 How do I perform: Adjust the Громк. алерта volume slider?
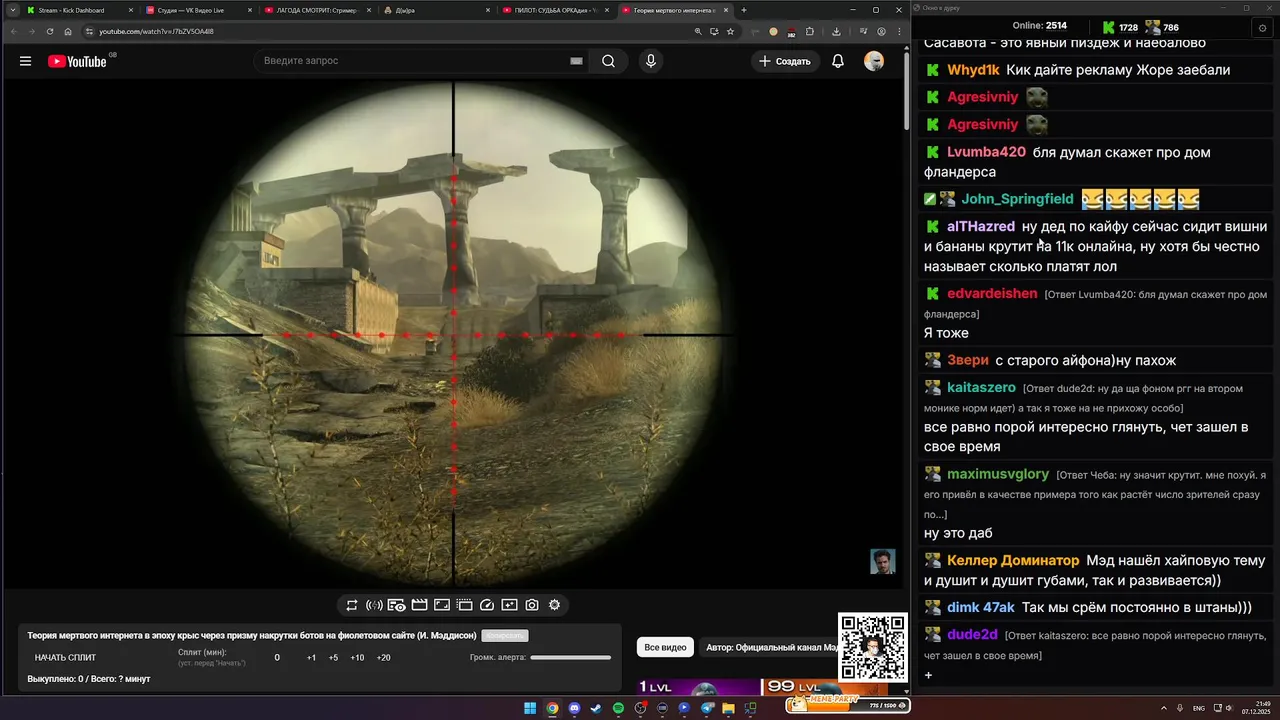pyautogui.click(x=570, y=658)
